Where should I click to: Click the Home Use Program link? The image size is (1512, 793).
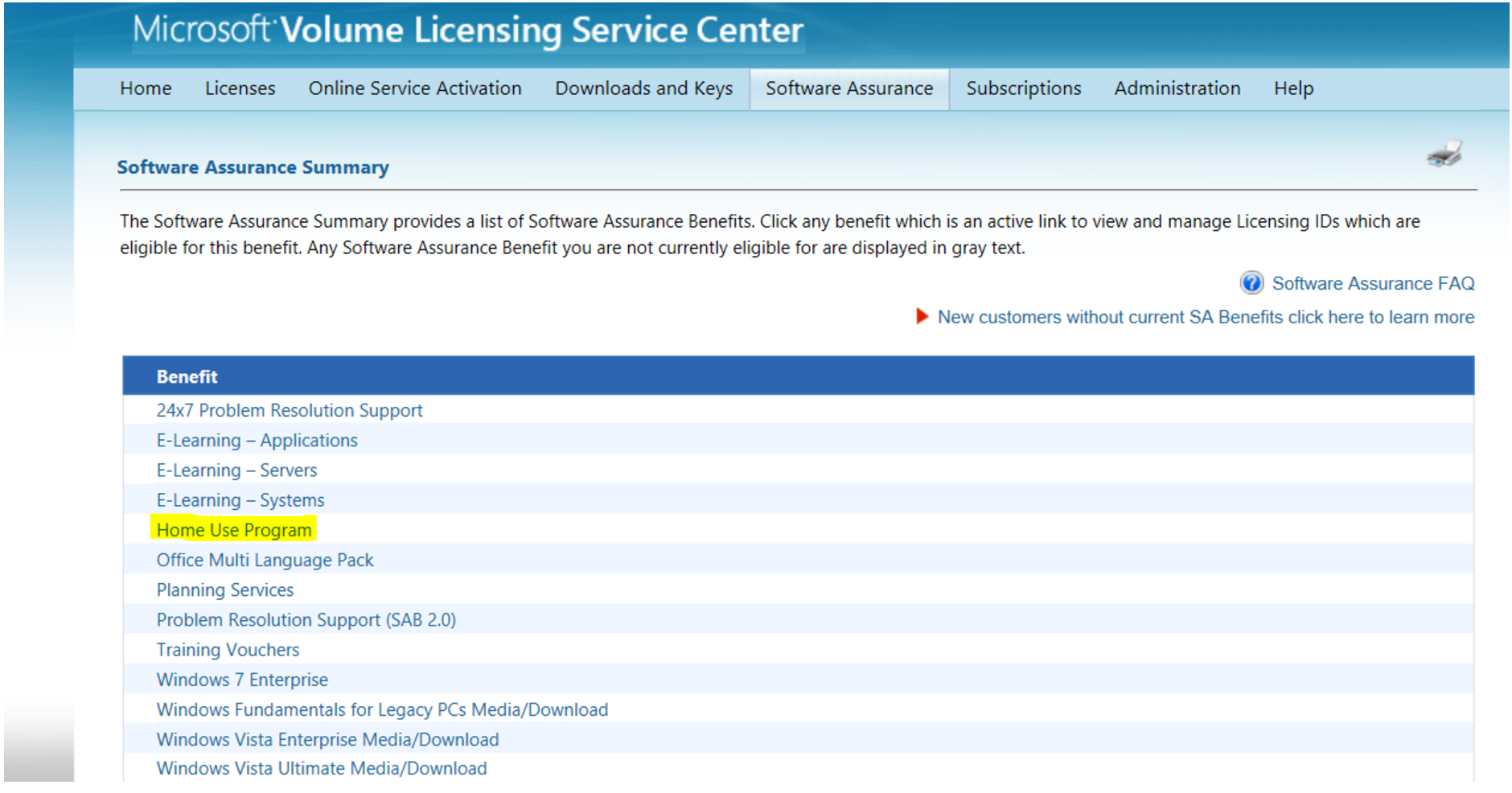[x=234, y=530]
